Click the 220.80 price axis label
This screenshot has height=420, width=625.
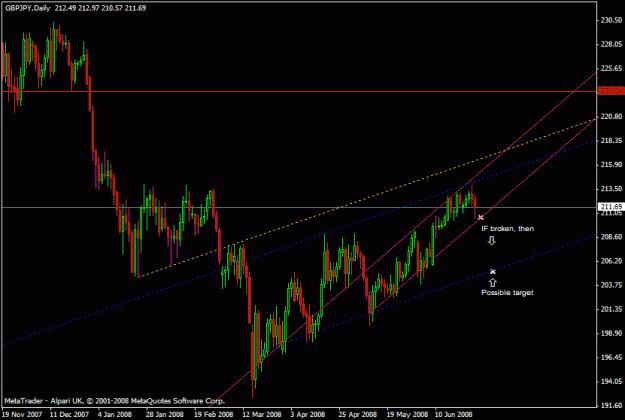(x=611, y=116)
